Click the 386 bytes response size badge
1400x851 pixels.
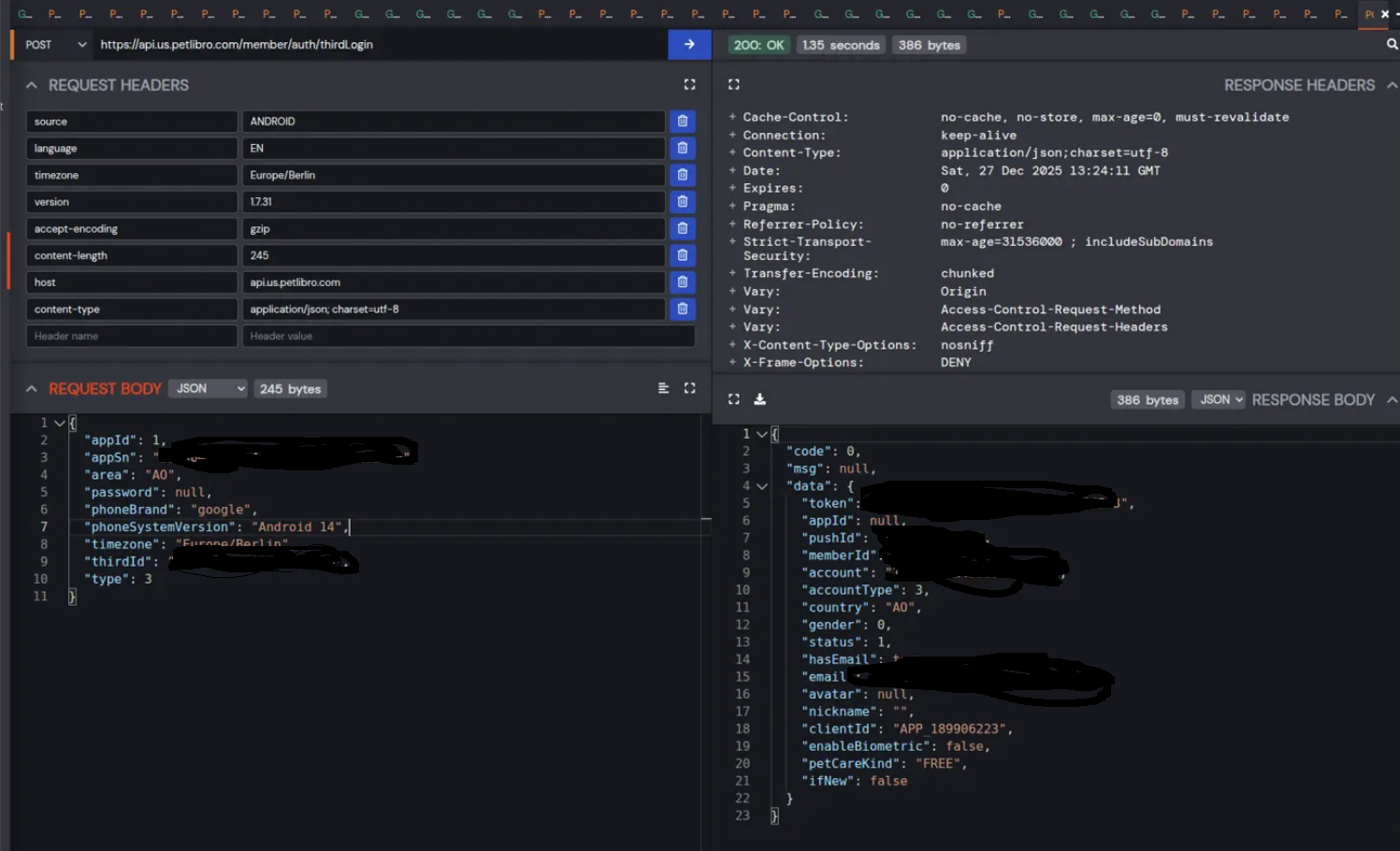pyautogui.click(x=929, y=44)
